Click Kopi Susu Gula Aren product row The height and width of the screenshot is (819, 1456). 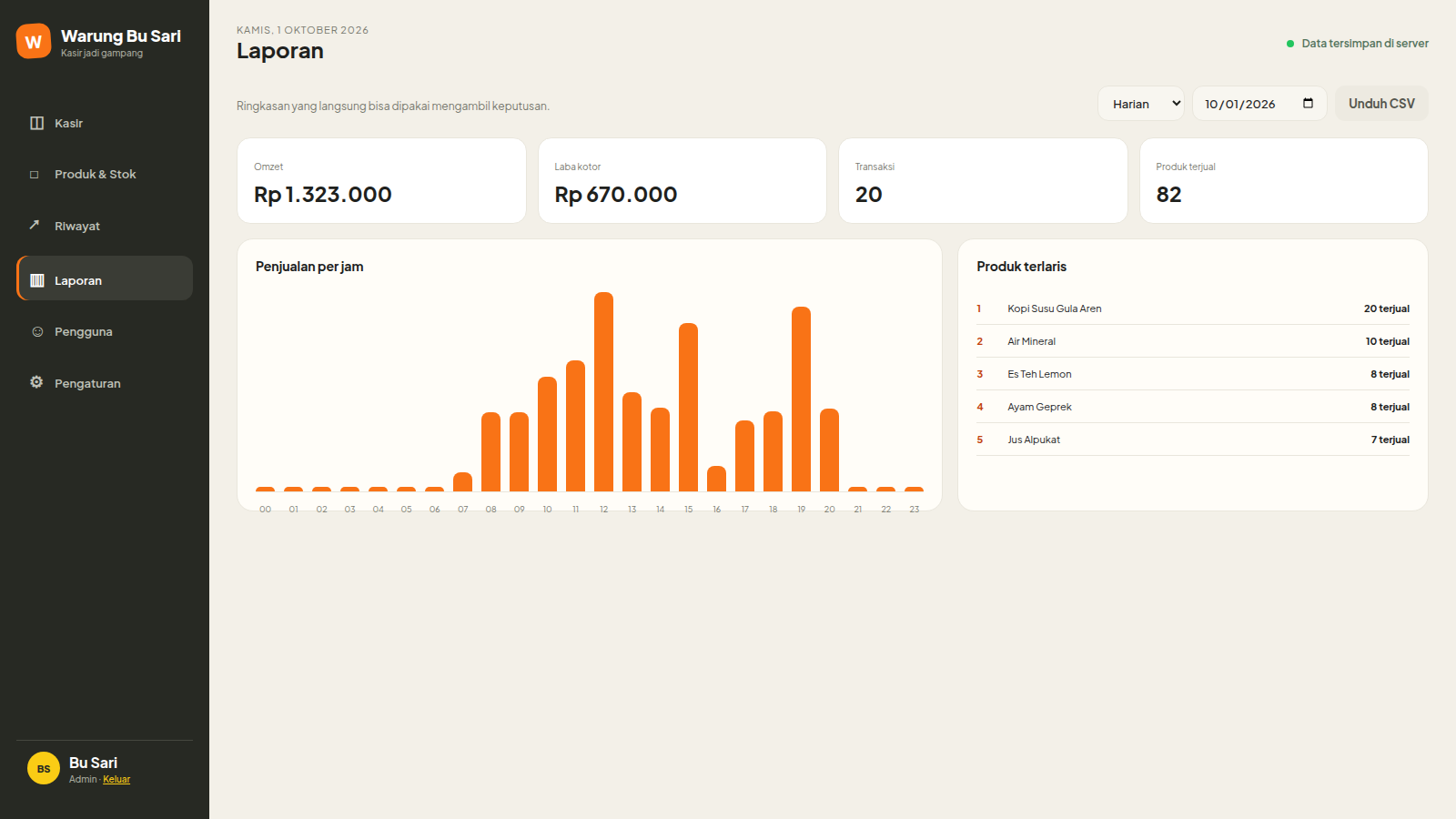click(x=1193, y=308)
